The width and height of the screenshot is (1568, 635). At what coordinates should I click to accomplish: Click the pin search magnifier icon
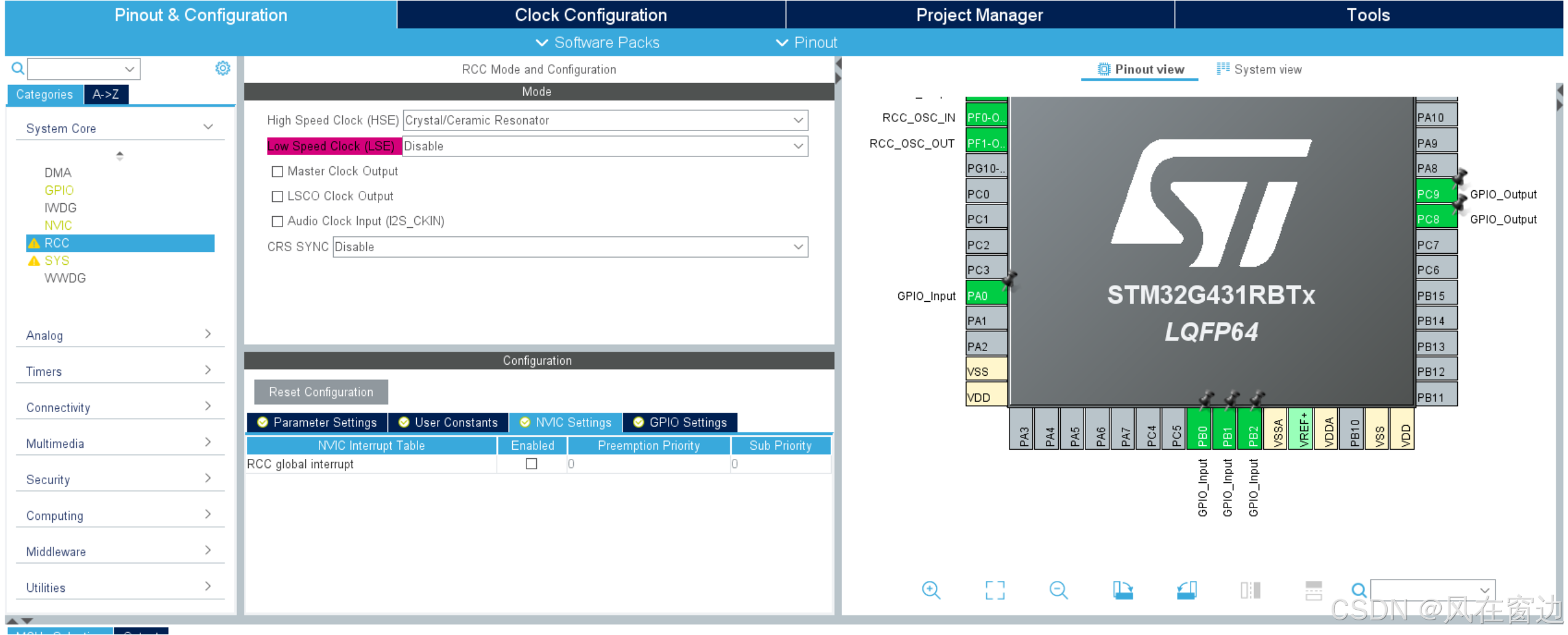(1359, 591)
